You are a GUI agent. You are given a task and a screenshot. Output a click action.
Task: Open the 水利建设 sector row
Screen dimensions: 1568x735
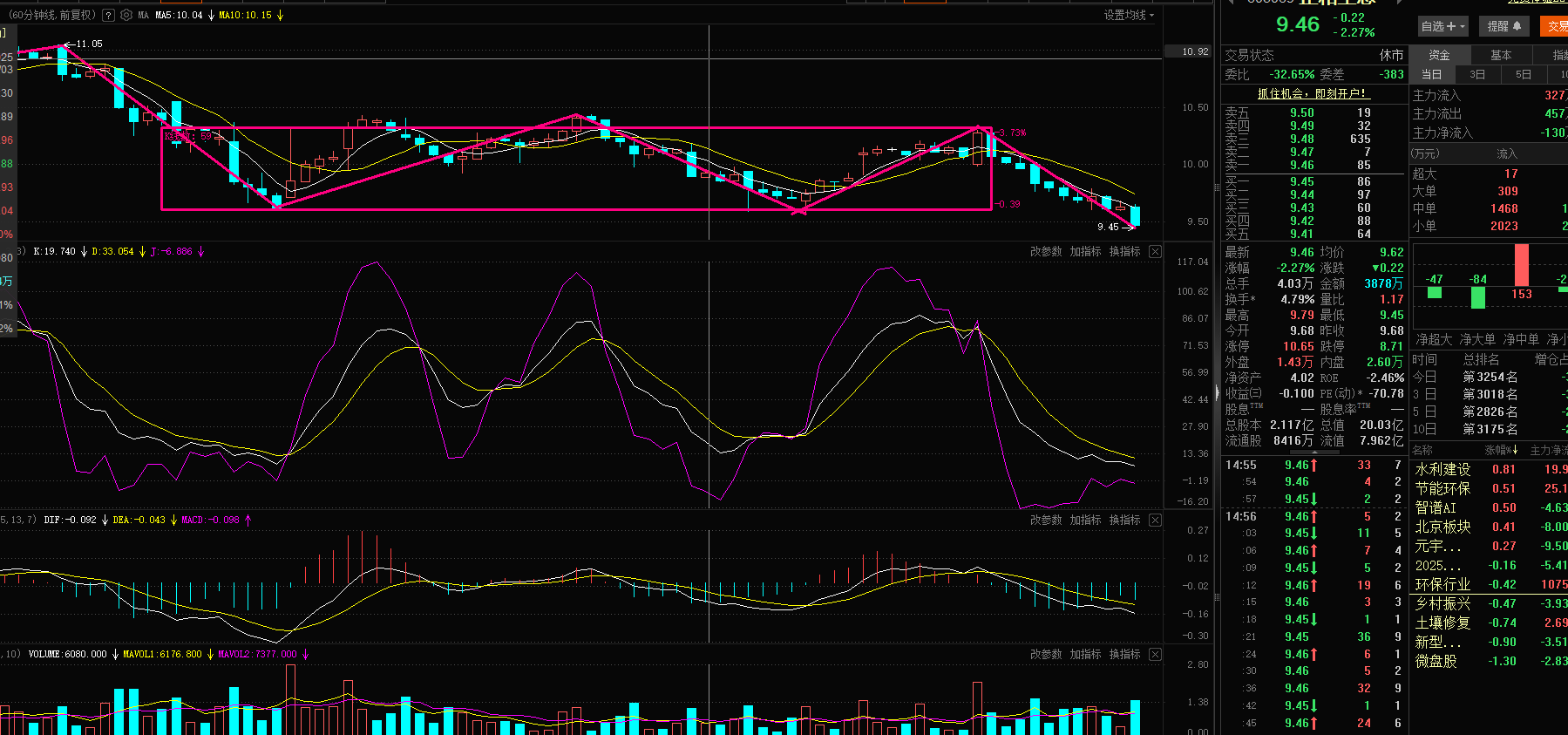(x=1490, y=469)
